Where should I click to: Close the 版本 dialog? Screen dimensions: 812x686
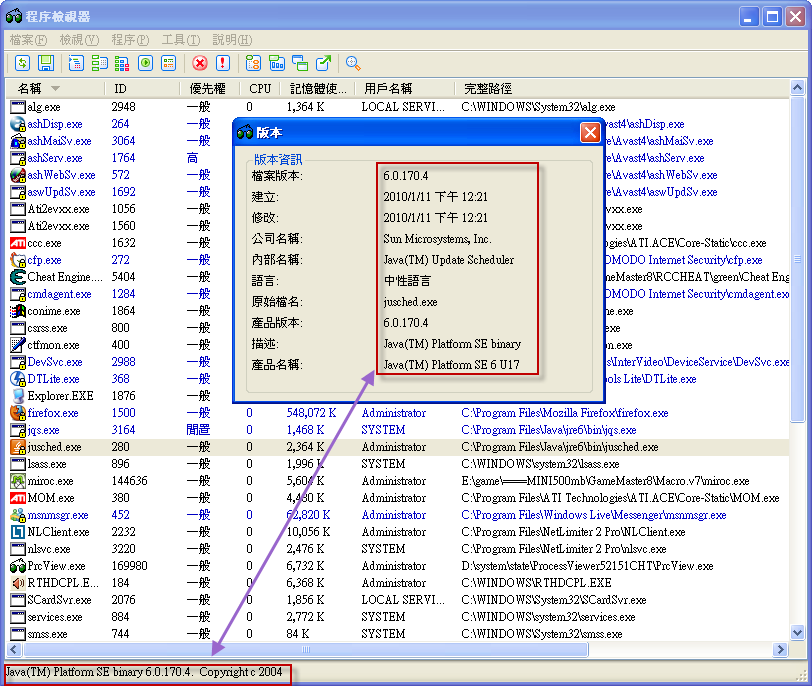[590, 133]
